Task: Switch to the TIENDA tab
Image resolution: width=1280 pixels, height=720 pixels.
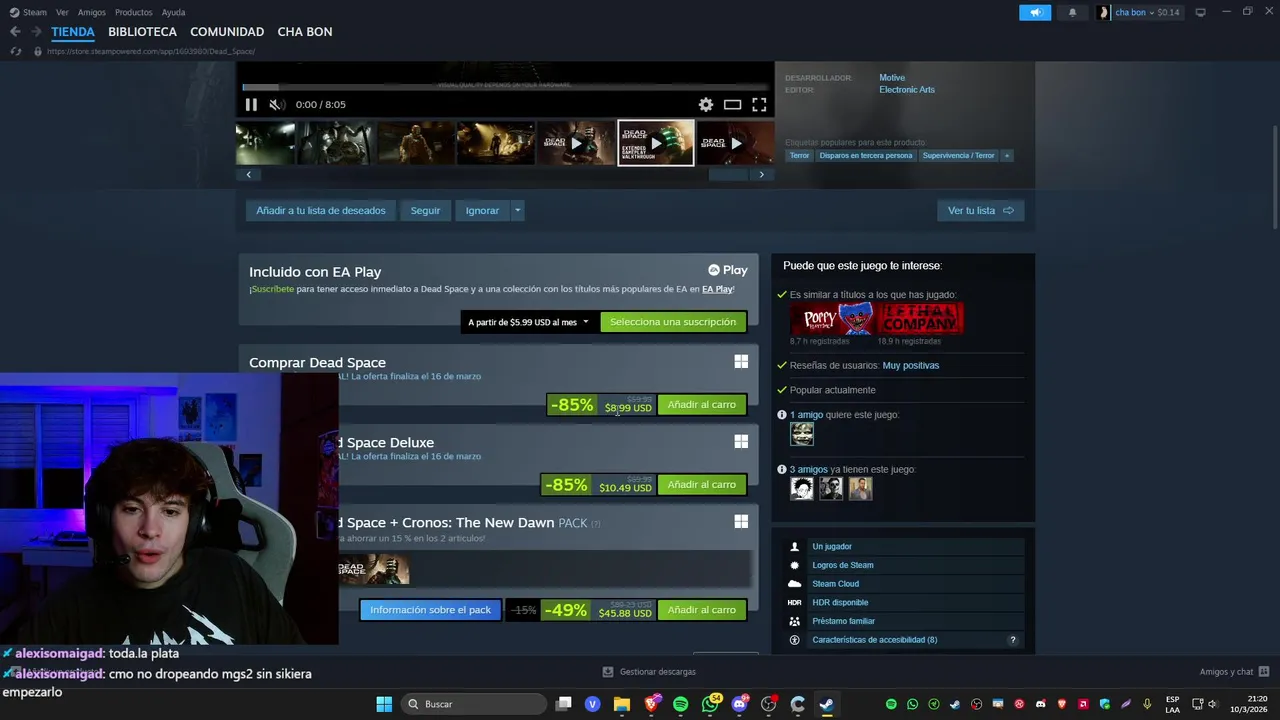Action: [x=73, y=32]
